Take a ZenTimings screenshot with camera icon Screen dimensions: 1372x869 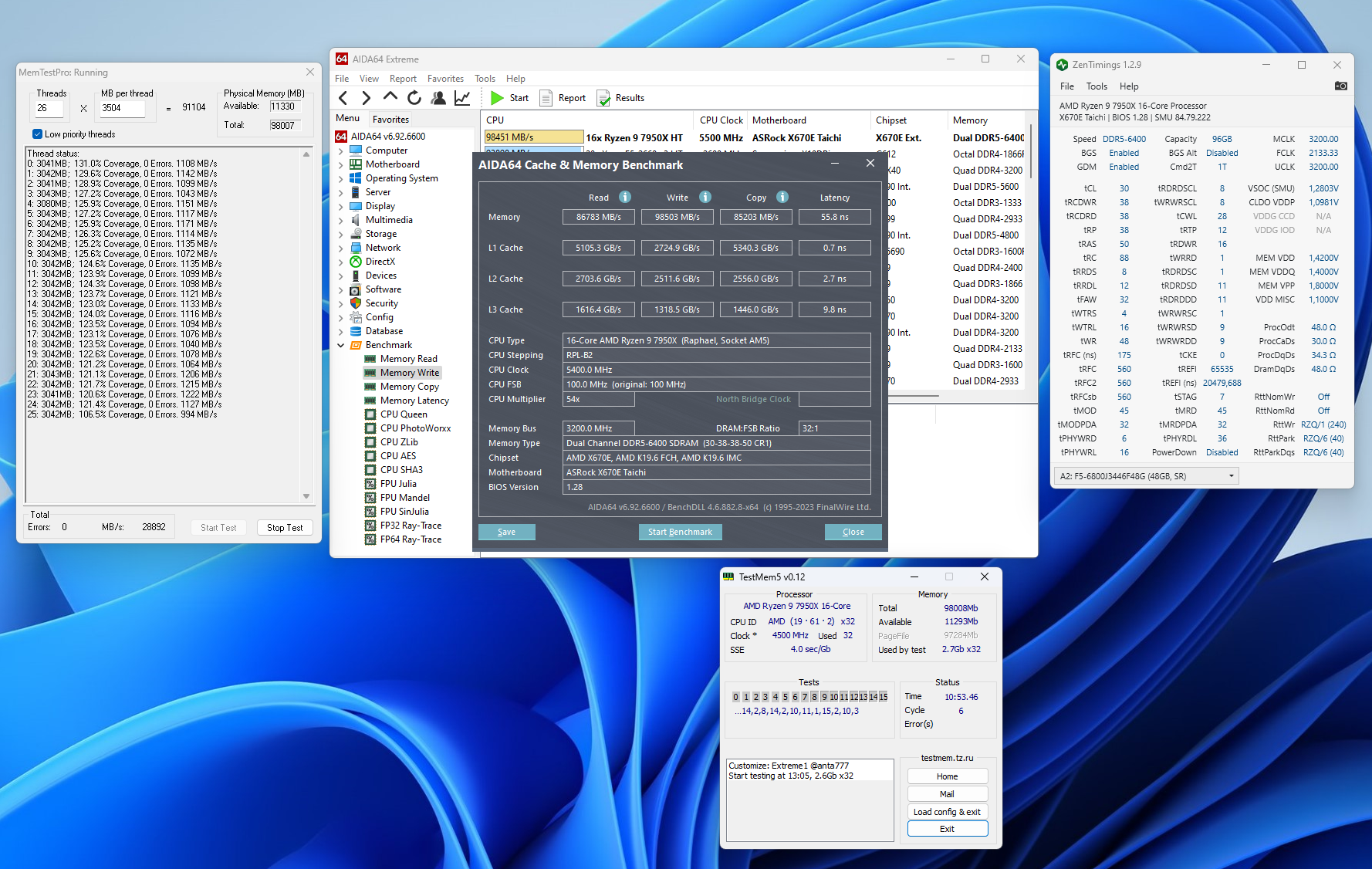click(x=1340, y=86)
